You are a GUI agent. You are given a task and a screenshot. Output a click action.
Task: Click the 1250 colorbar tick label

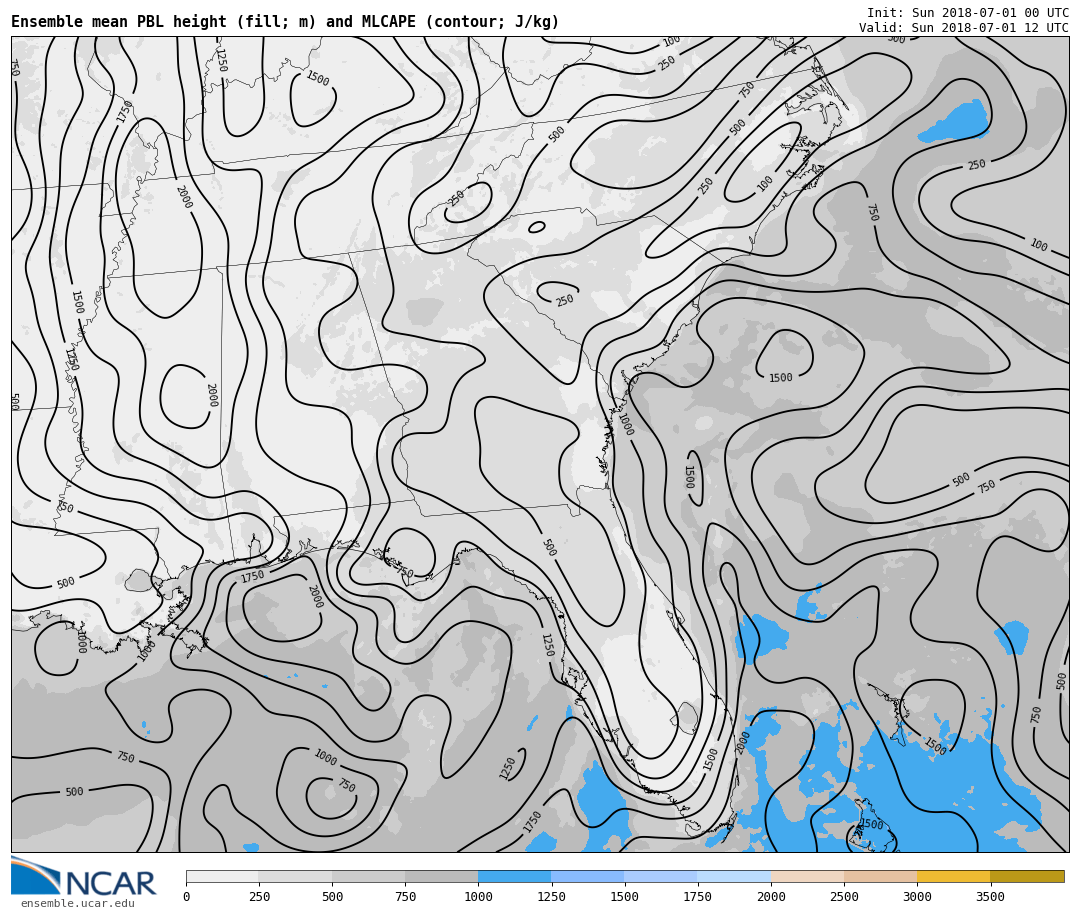pyautogui.click(x=551, y=897)
